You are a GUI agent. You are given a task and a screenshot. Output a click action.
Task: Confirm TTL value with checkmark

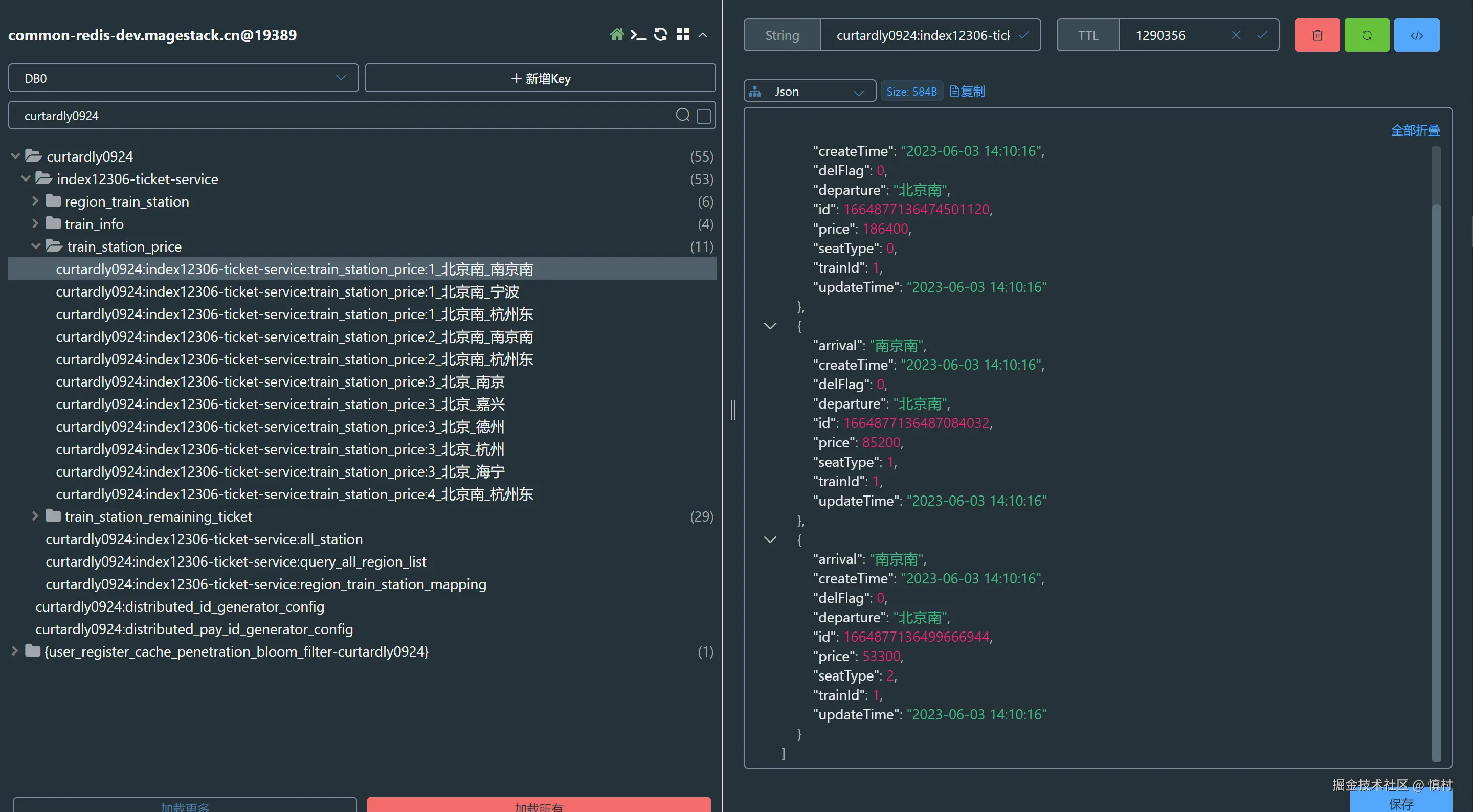(1262, 35)
